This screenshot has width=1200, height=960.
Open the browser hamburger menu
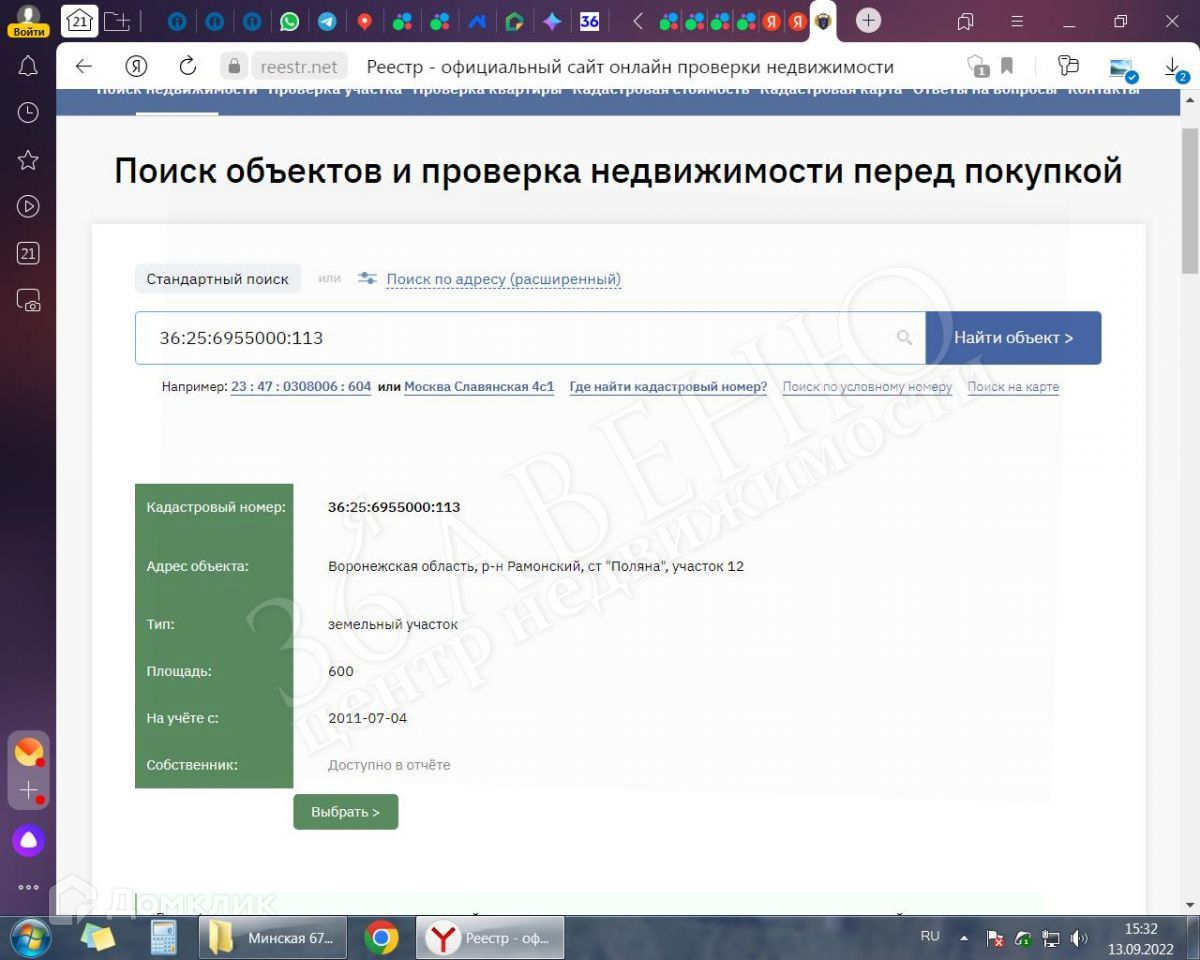(1017, 21)
